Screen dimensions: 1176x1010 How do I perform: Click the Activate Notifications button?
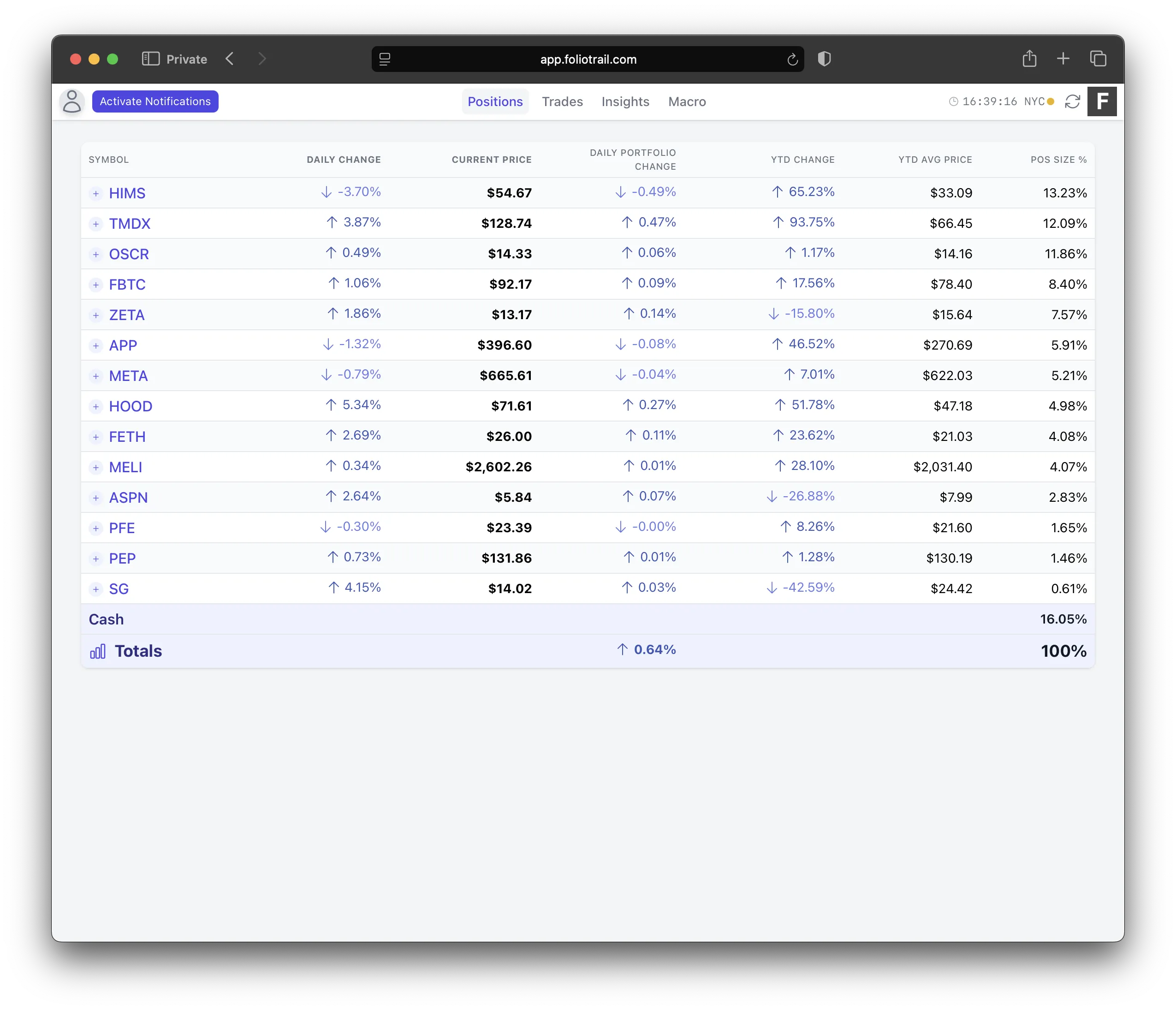(155, 101)
